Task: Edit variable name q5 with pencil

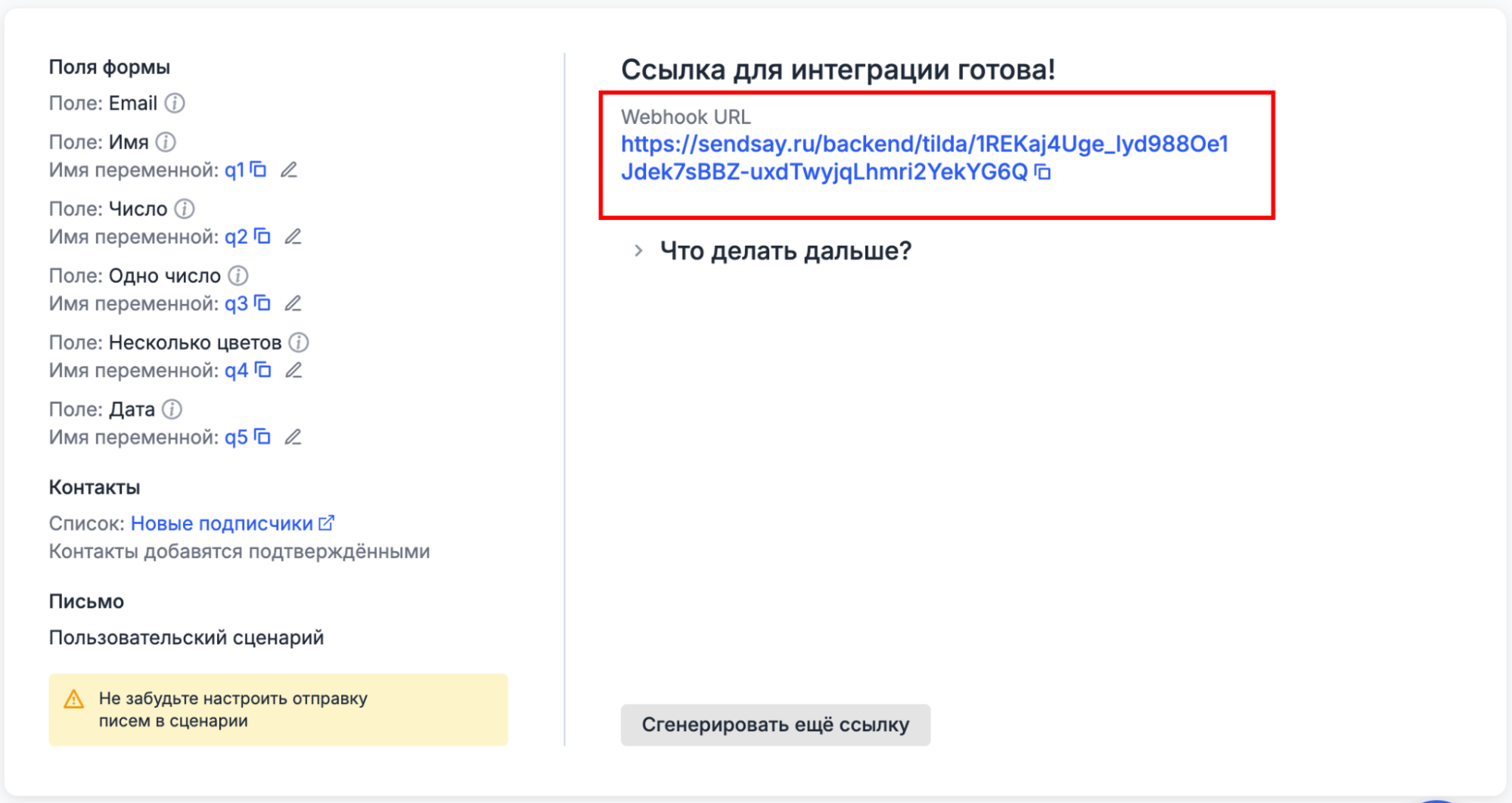Action: (x=293, y=436)
